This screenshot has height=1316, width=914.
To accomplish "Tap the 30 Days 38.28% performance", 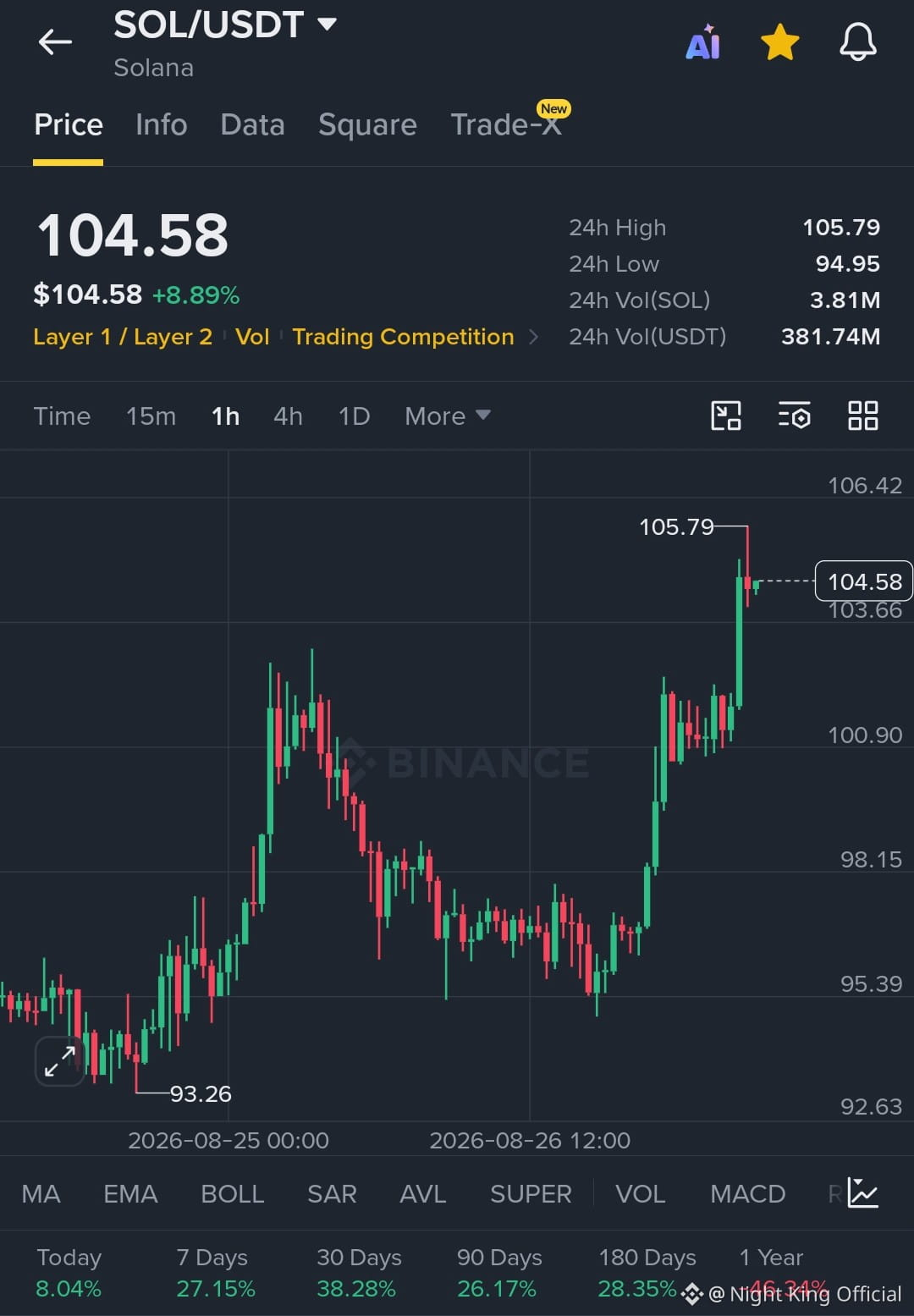I will (x=358, y=1273).
